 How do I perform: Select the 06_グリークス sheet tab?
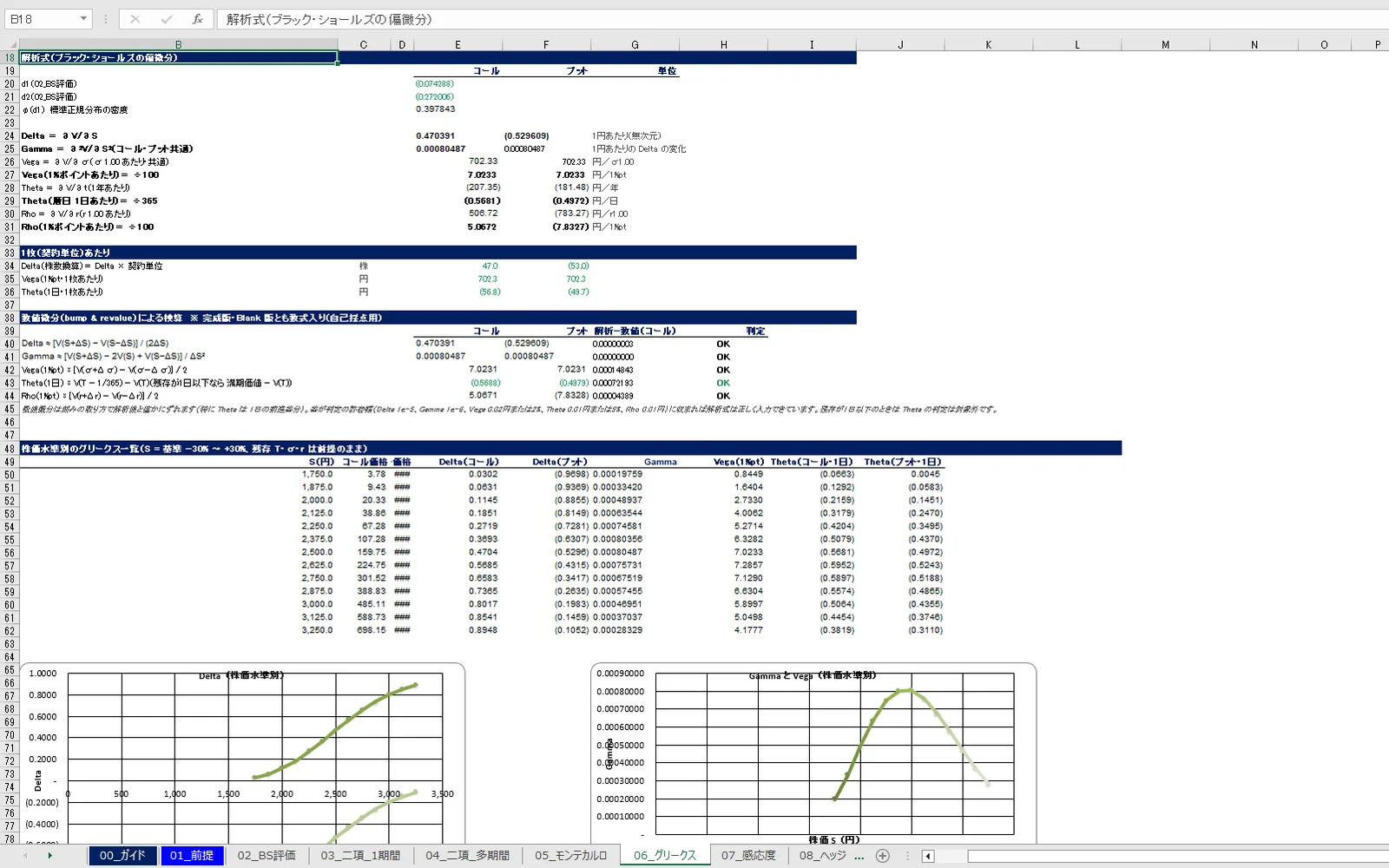665,856
